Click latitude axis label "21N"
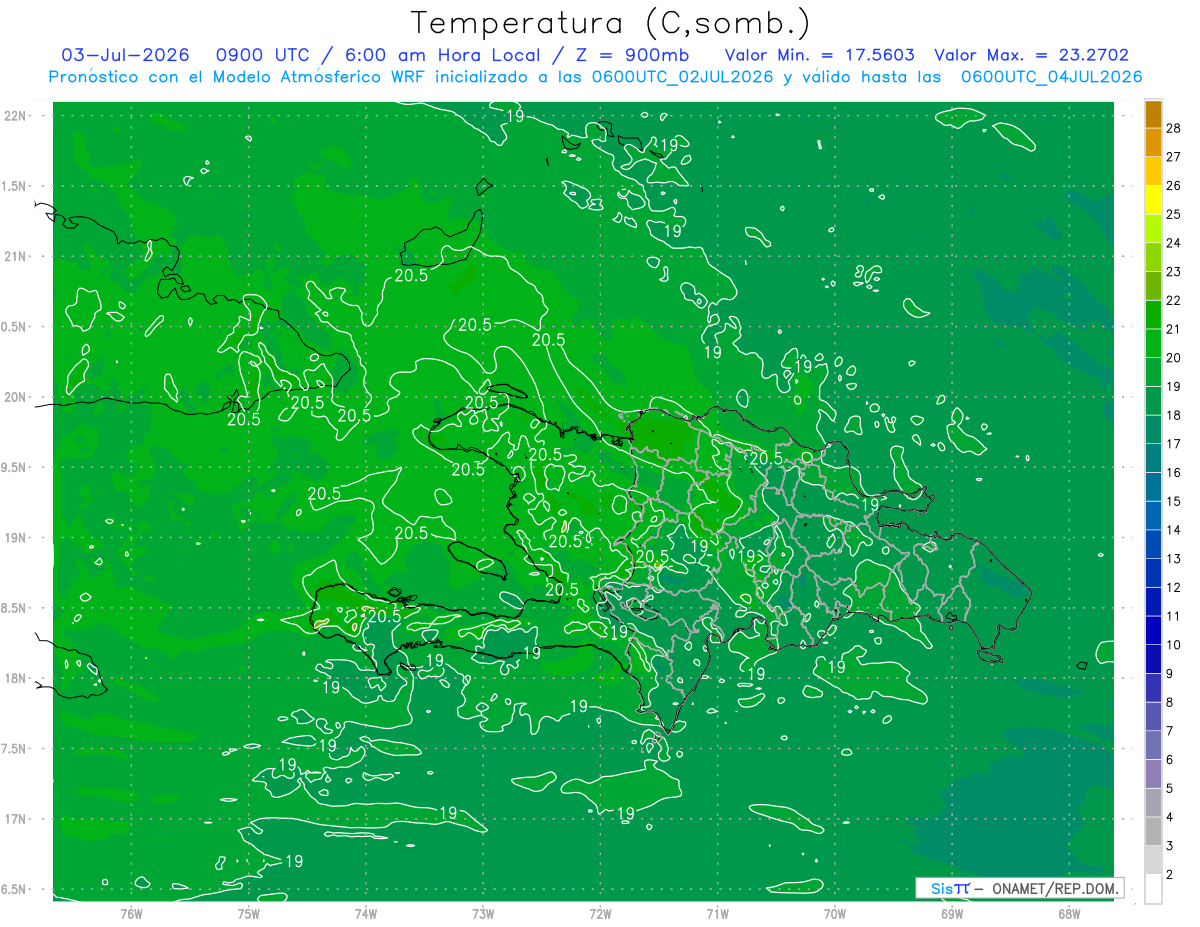The image size is (1200, 927). [x=17, y=256]
